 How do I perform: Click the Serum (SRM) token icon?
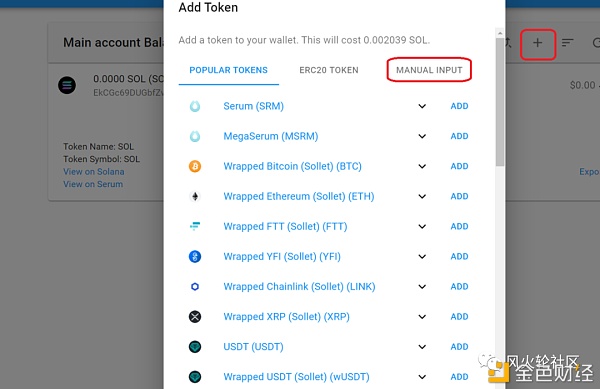click(195, 106)
